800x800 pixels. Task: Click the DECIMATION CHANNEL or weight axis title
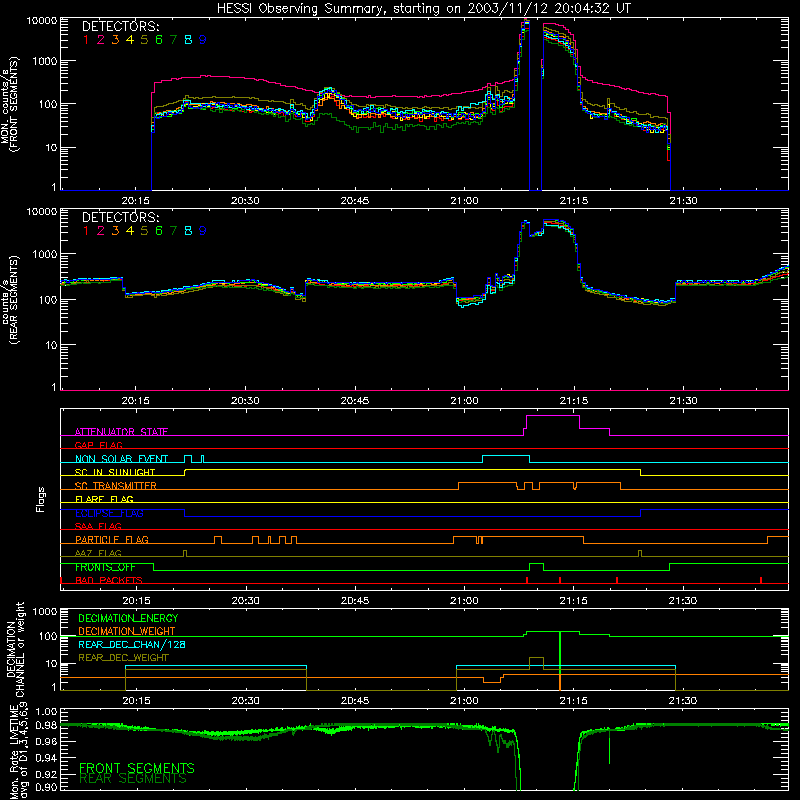click(x=15, y=649)
